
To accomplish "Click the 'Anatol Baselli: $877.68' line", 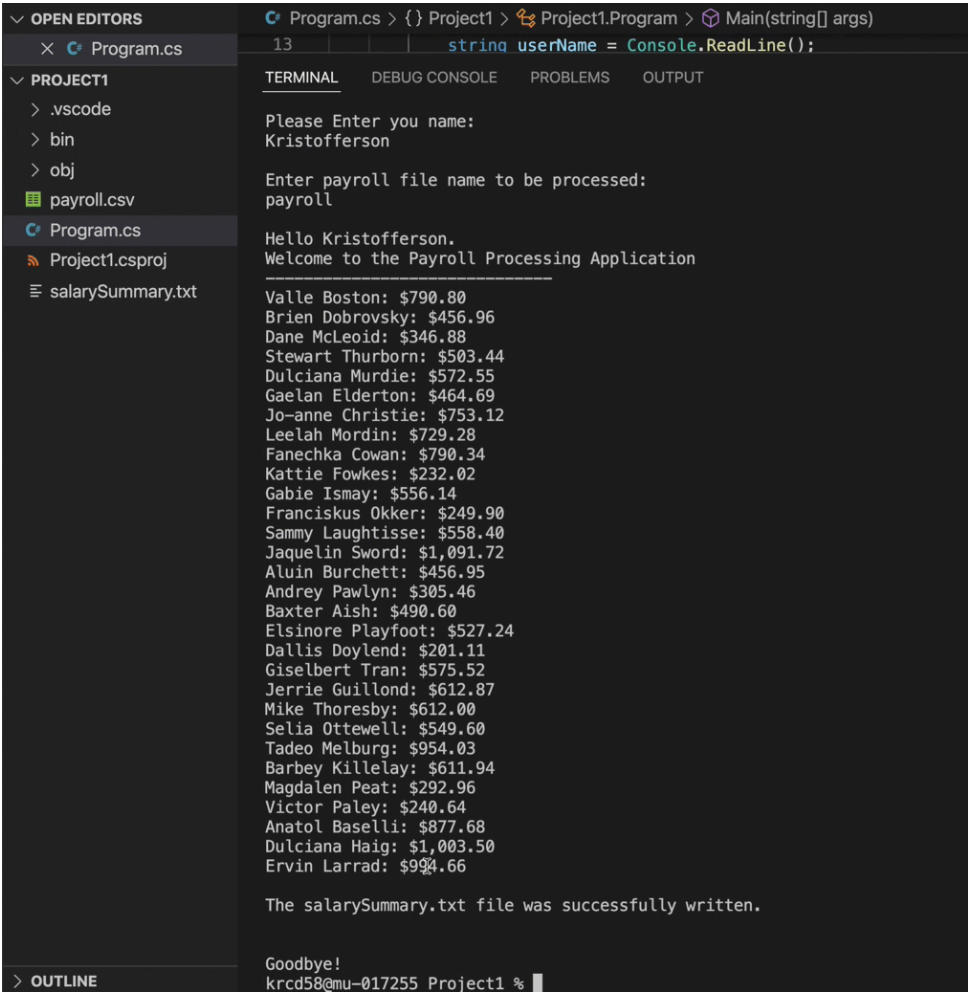I will [x=375, y=828].
